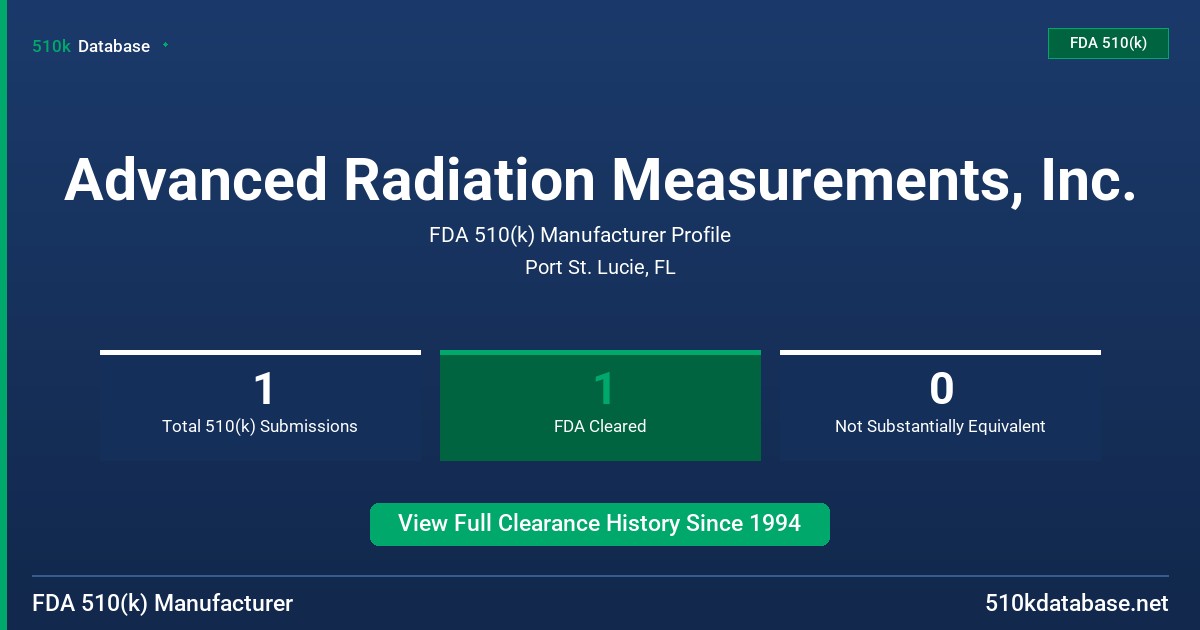Open View Full Clearance History Since 1994
The height and width of the screenshot is (630, 1200).
[600, 524]
